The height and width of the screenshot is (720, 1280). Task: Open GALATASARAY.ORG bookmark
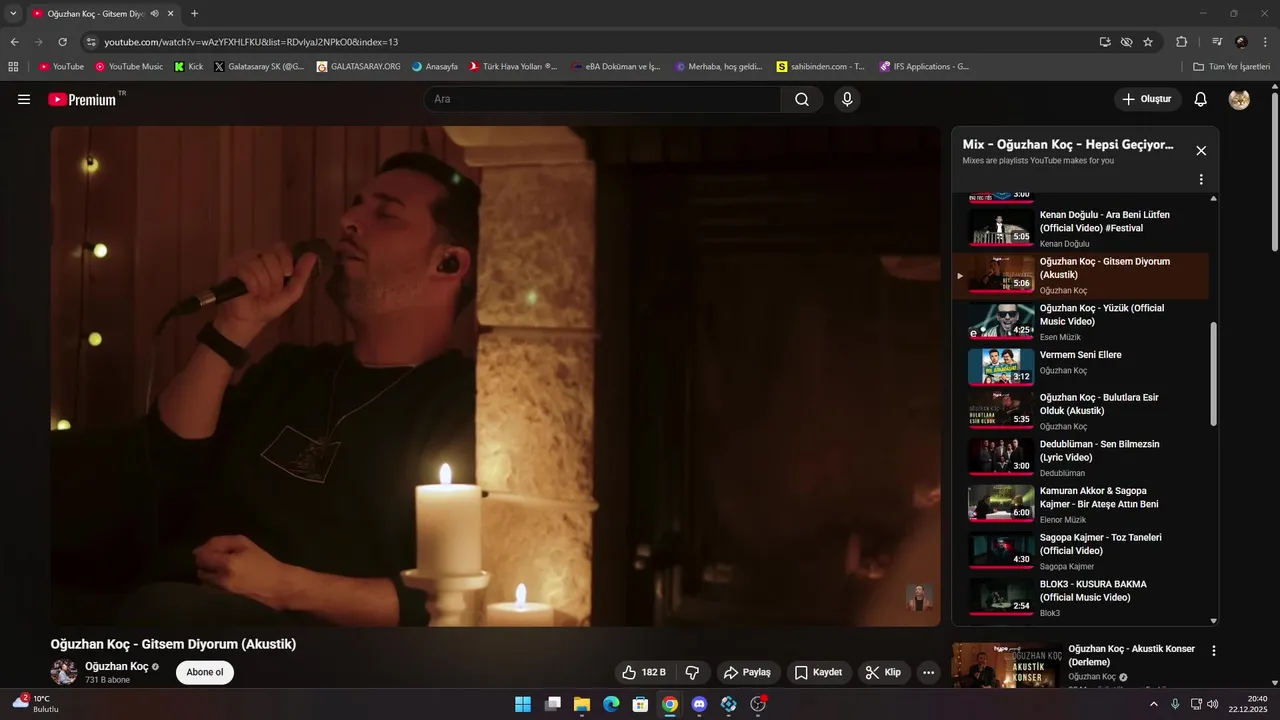tap(358, 67)
